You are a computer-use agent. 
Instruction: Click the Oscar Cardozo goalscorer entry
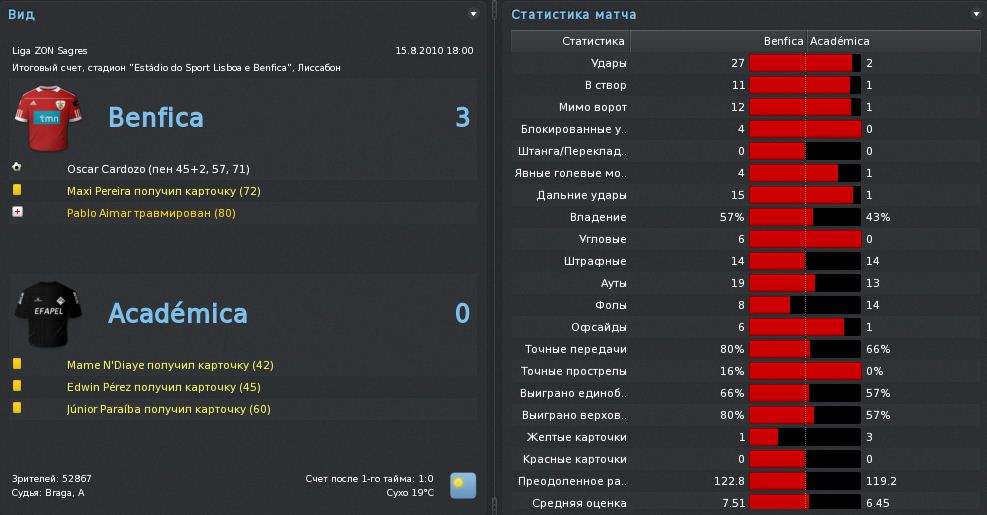click(x=158, y=169)
